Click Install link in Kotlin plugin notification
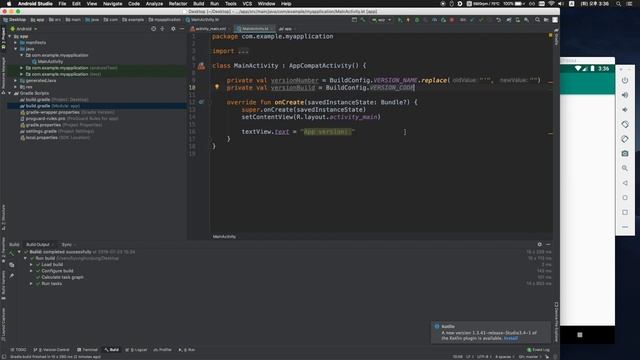This screenshot has height=360, width=640. [511, 338]
